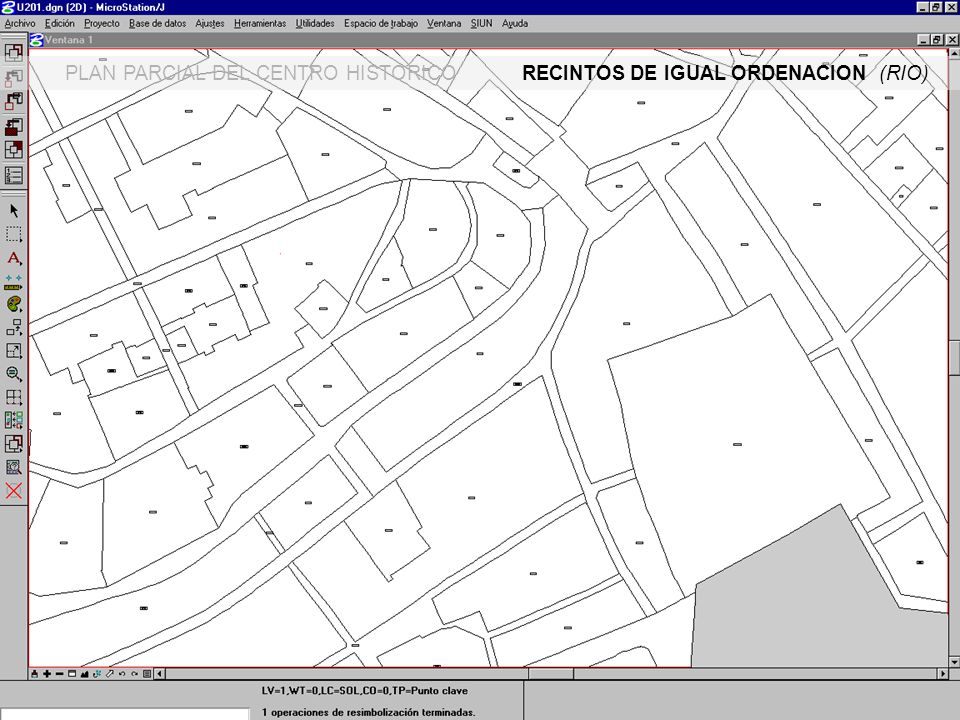Click the vertical scrollbar thumb
This screenshot has height=720, width=960.
954,356
